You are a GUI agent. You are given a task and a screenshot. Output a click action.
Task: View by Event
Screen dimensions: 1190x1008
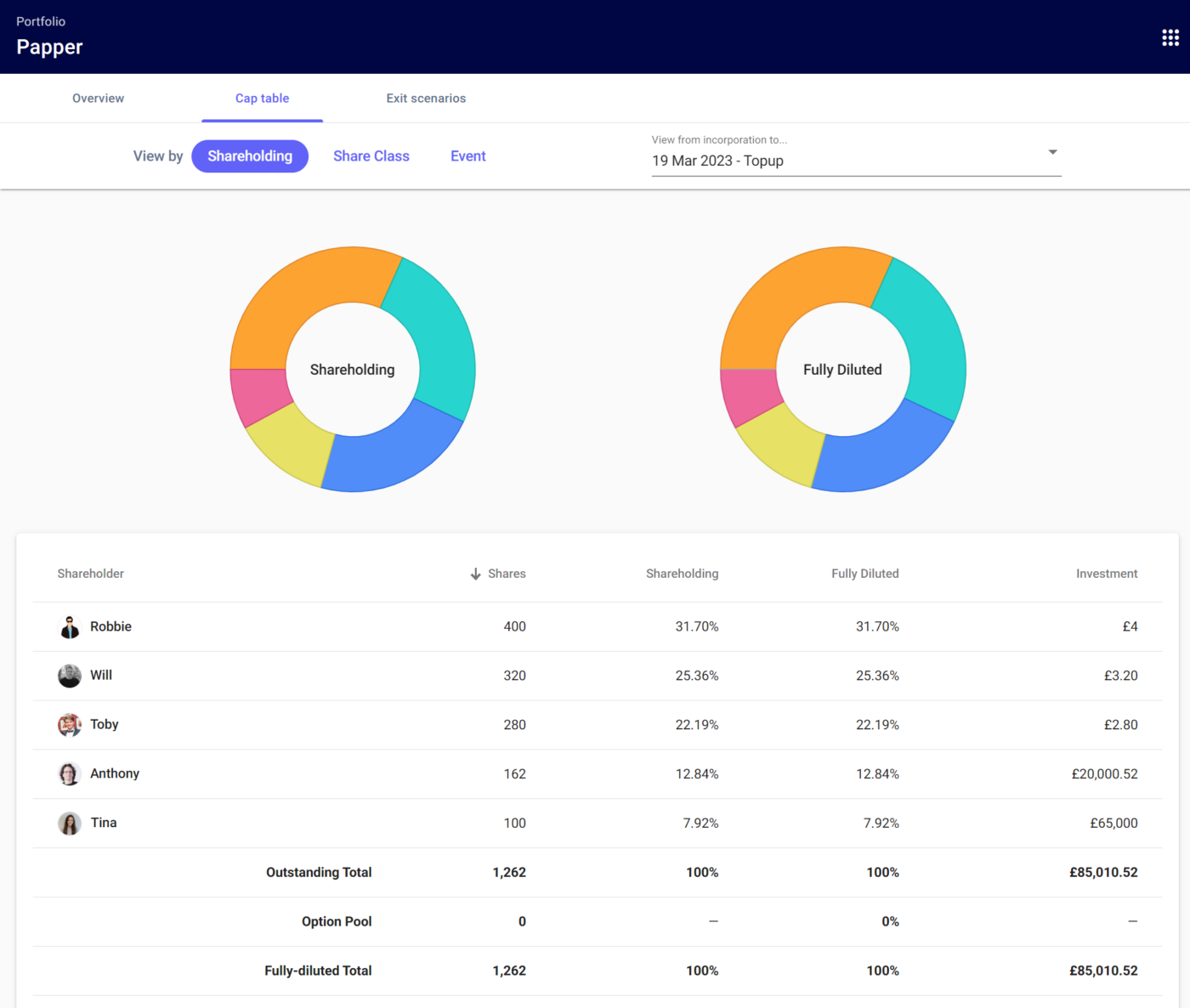(468, 156)
